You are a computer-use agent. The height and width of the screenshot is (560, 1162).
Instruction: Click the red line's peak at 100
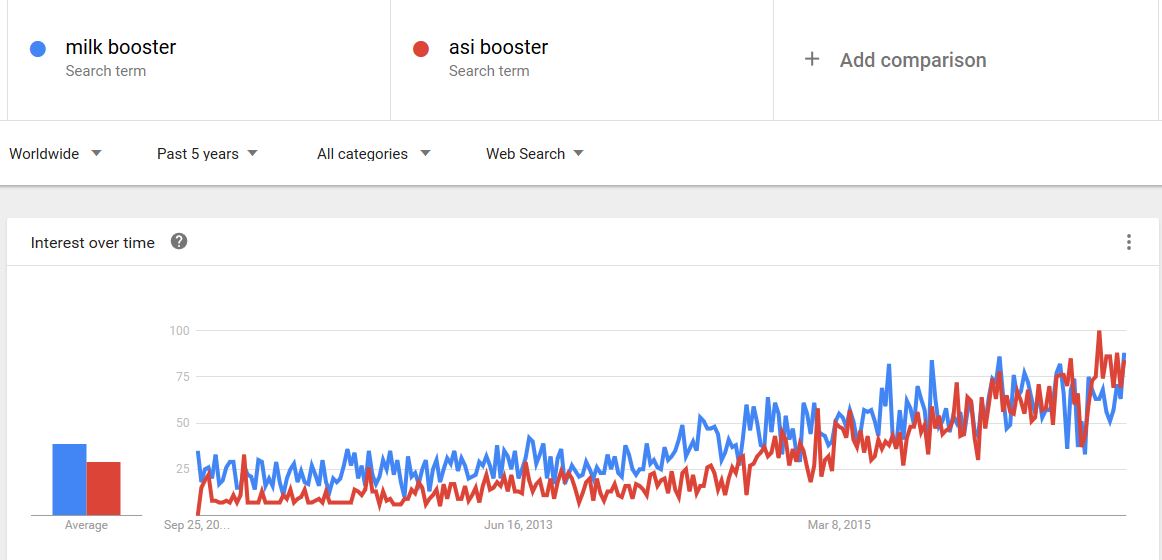pos(1099,333)
